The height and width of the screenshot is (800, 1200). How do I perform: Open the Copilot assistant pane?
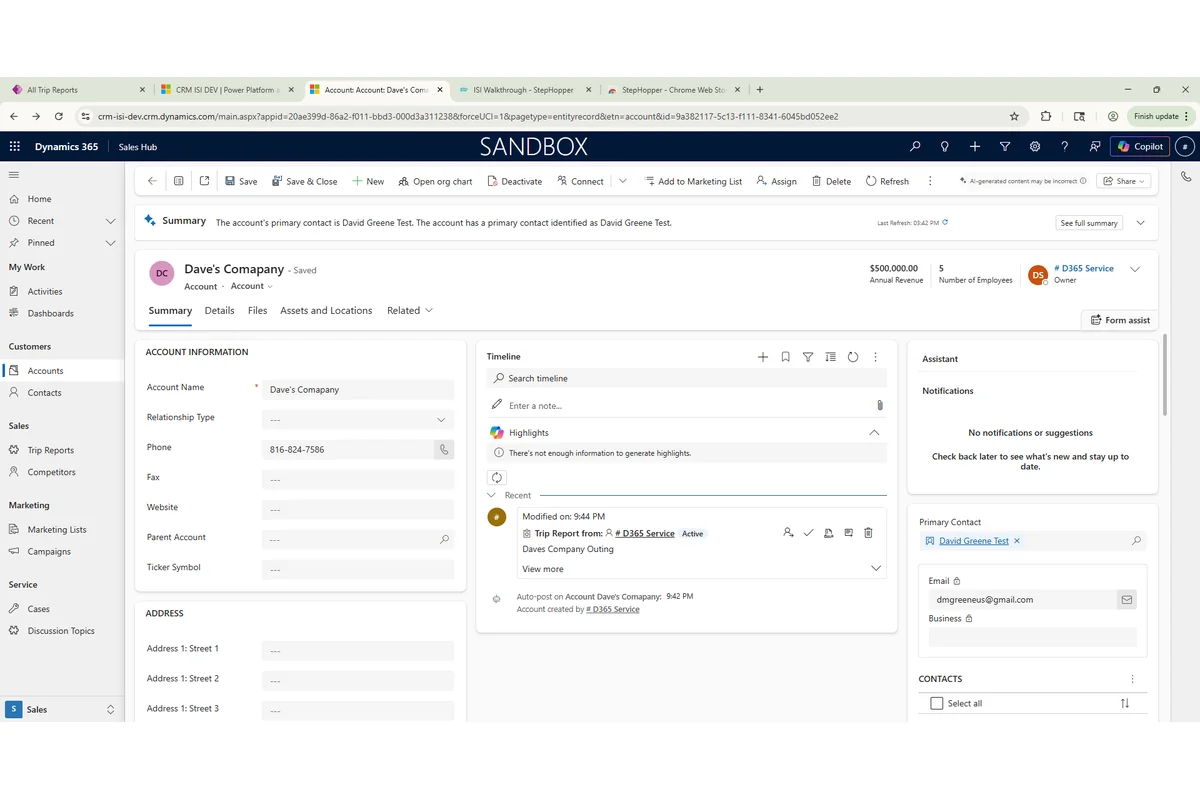pyautogui.click(x=1139, y=146)
